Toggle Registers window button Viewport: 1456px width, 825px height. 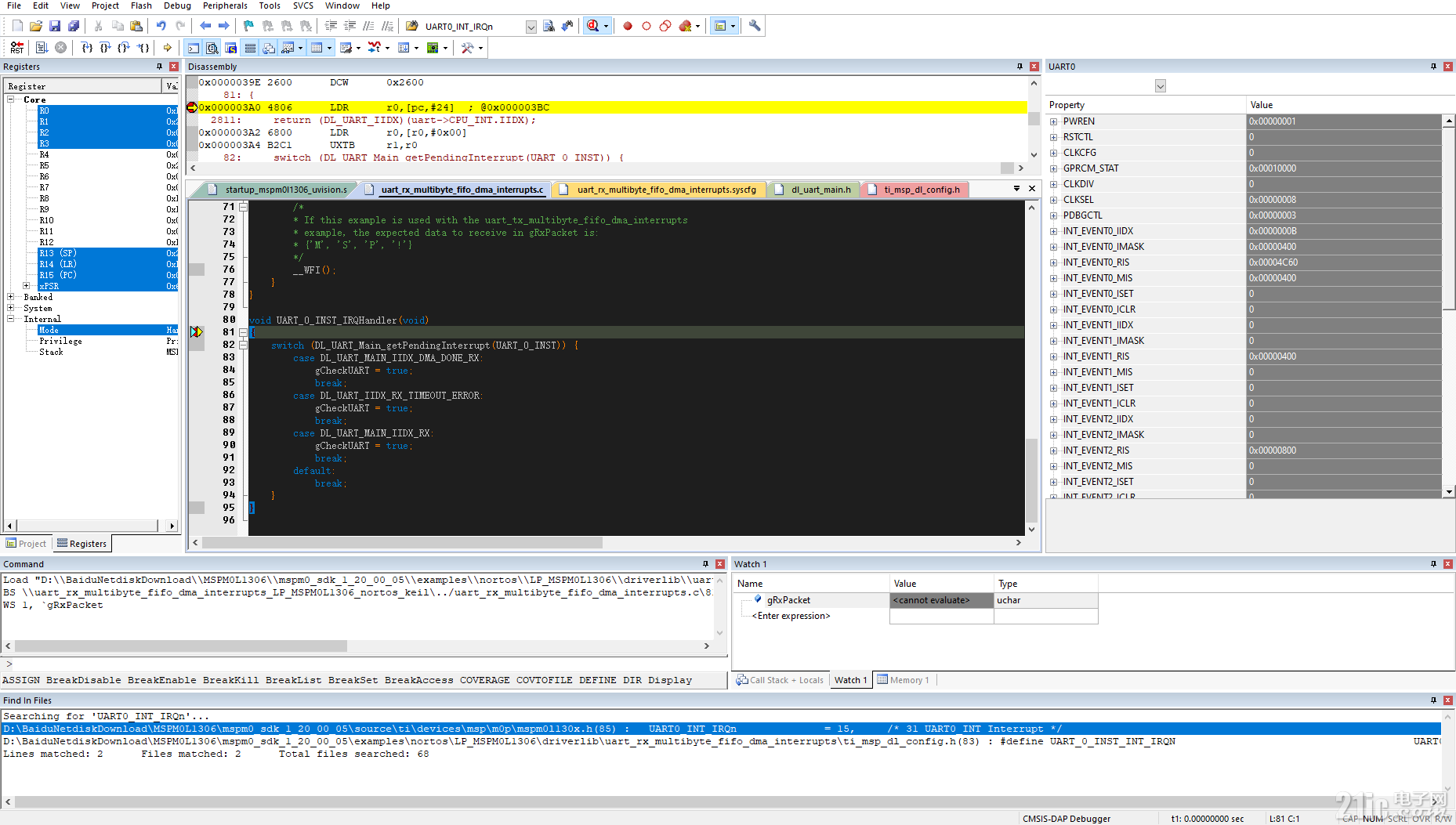(x=250, y=48)
